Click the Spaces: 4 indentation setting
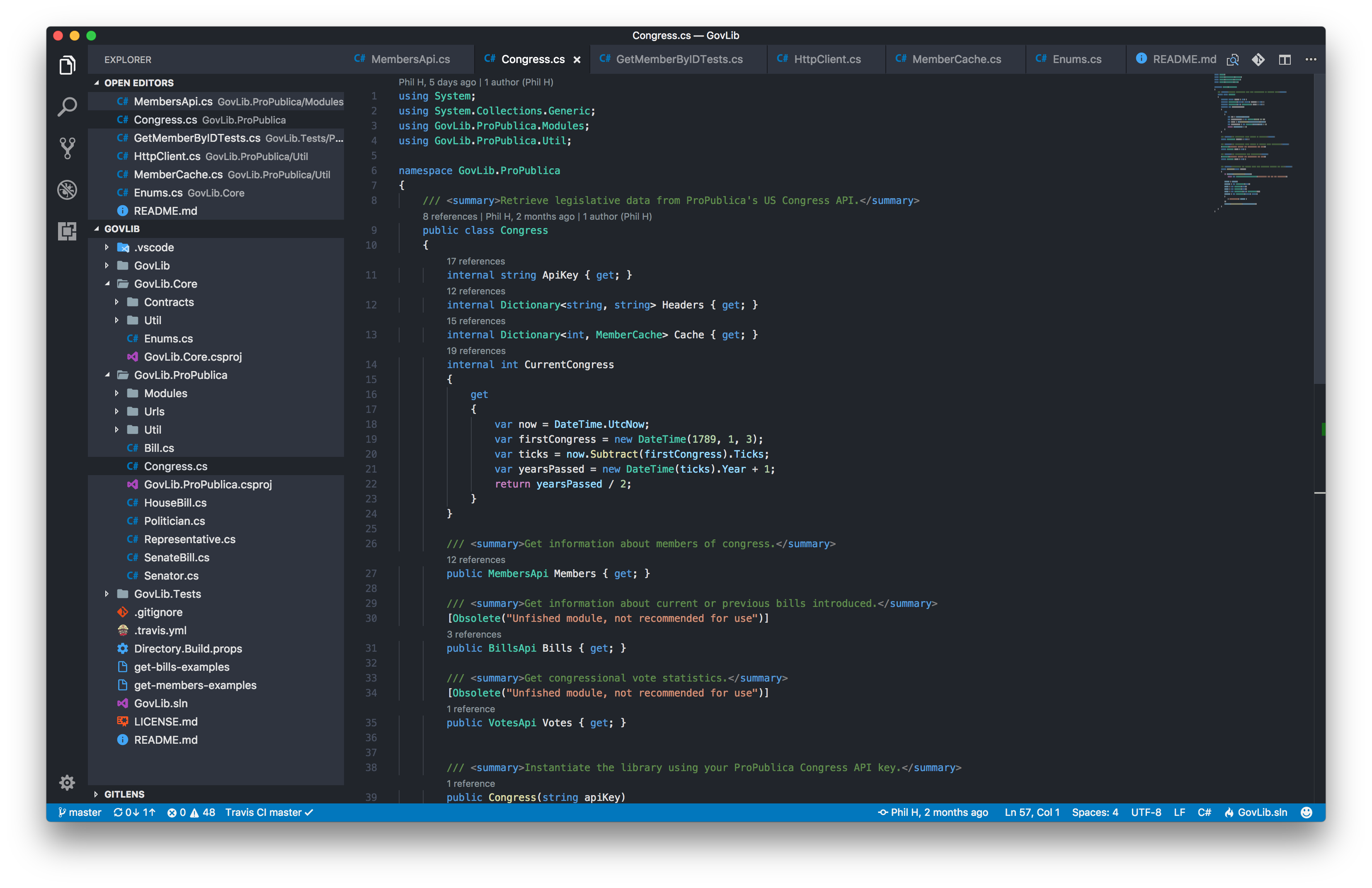This screenshot has width=1372, height=888. click(1094, 813)
